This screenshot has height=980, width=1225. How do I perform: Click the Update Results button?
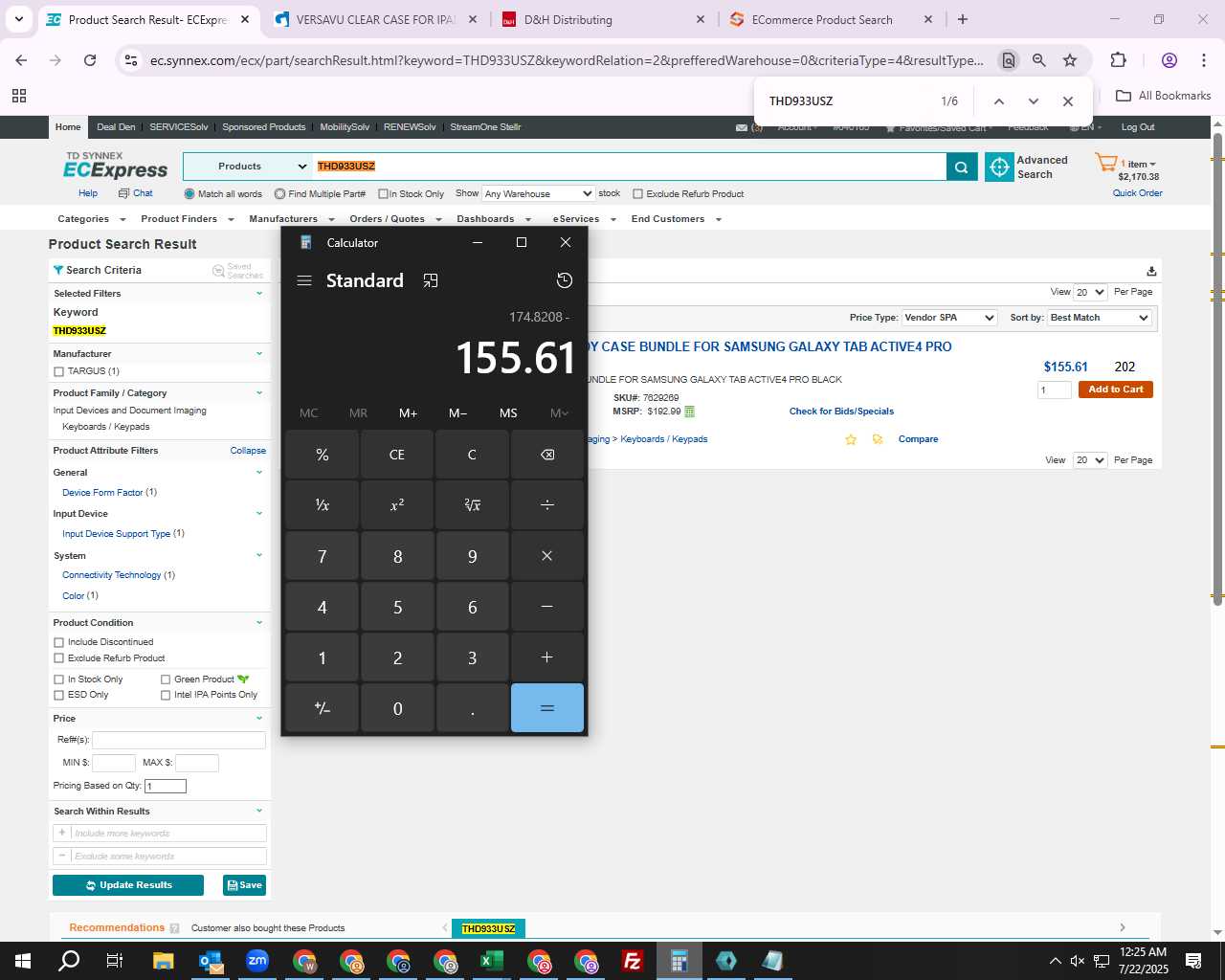pyautogui.click(x=128, y=885)
